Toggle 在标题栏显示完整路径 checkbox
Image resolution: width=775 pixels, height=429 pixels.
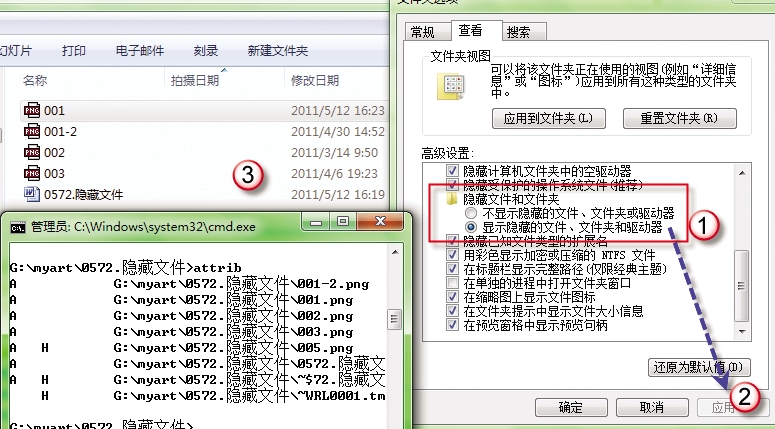point(452,269)
